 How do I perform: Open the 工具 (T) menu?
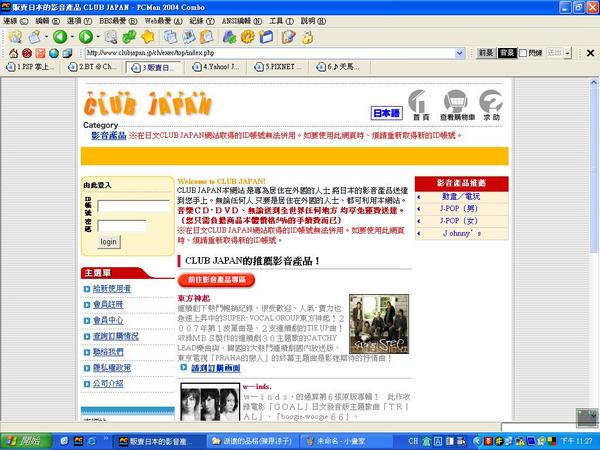coord(281,21)
